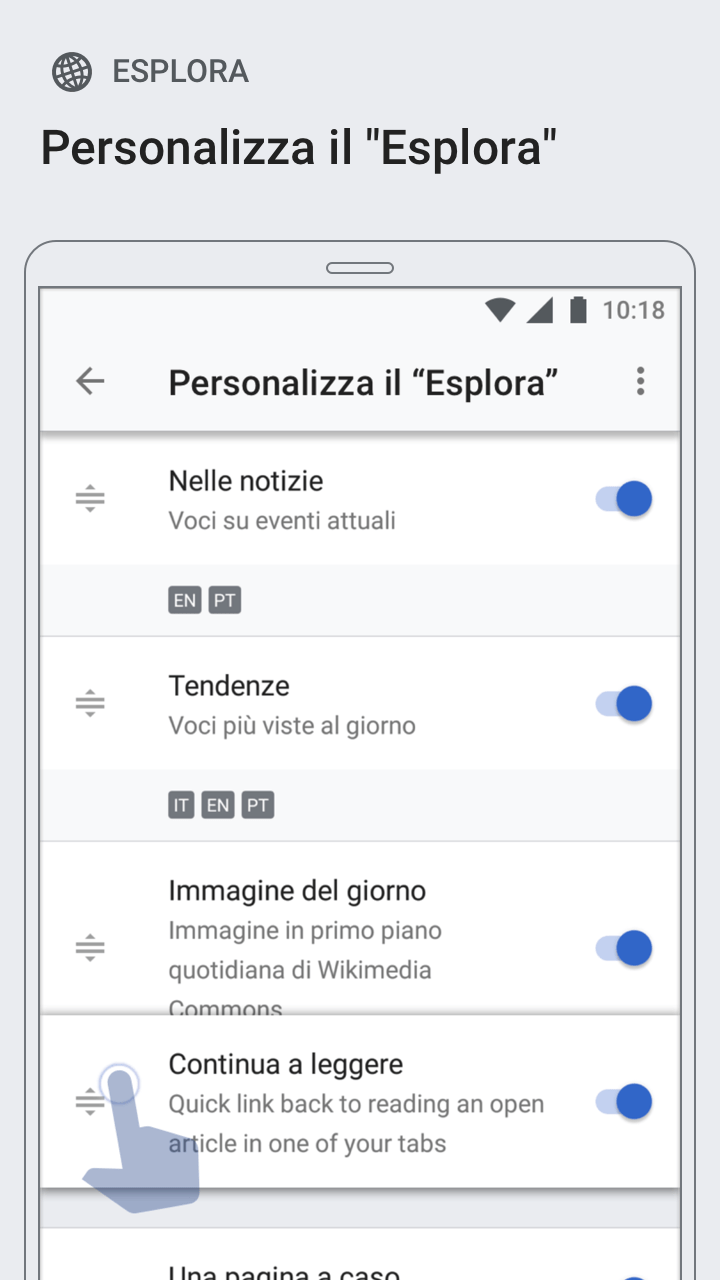Open the three-dot overflow menu
Viewport: 720px width, 1280px height.
pyautogui.click(x=640, y=381)
